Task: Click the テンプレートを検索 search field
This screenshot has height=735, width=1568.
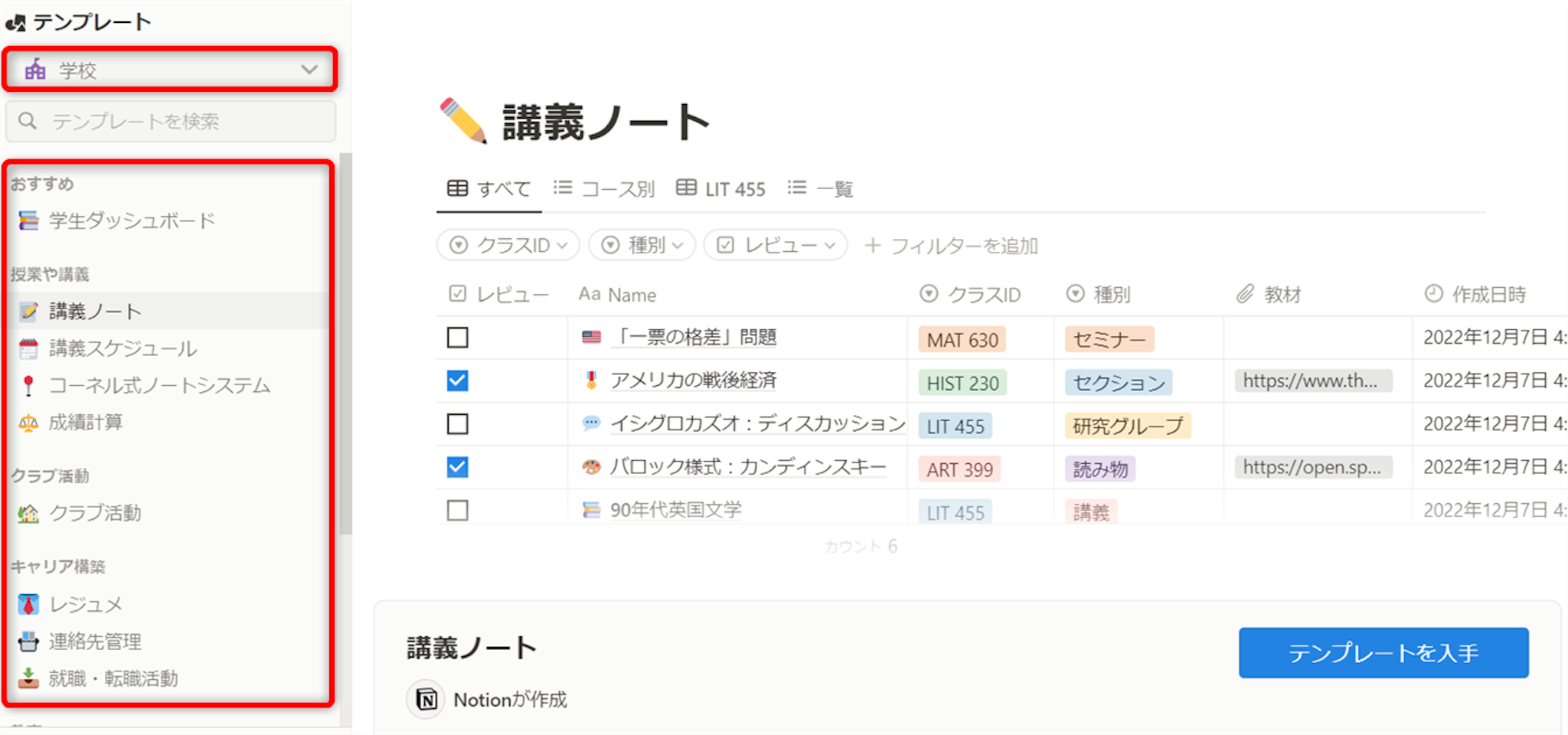Action: (x=170, y=121)
